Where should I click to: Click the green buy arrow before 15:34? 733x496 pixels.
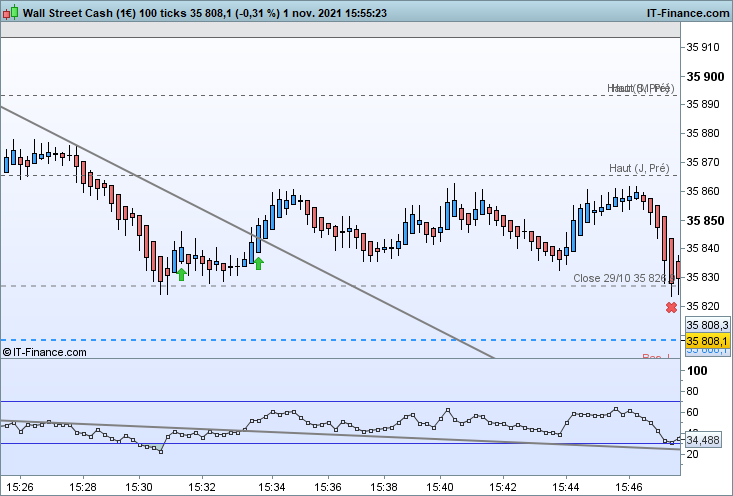[259, 263]
